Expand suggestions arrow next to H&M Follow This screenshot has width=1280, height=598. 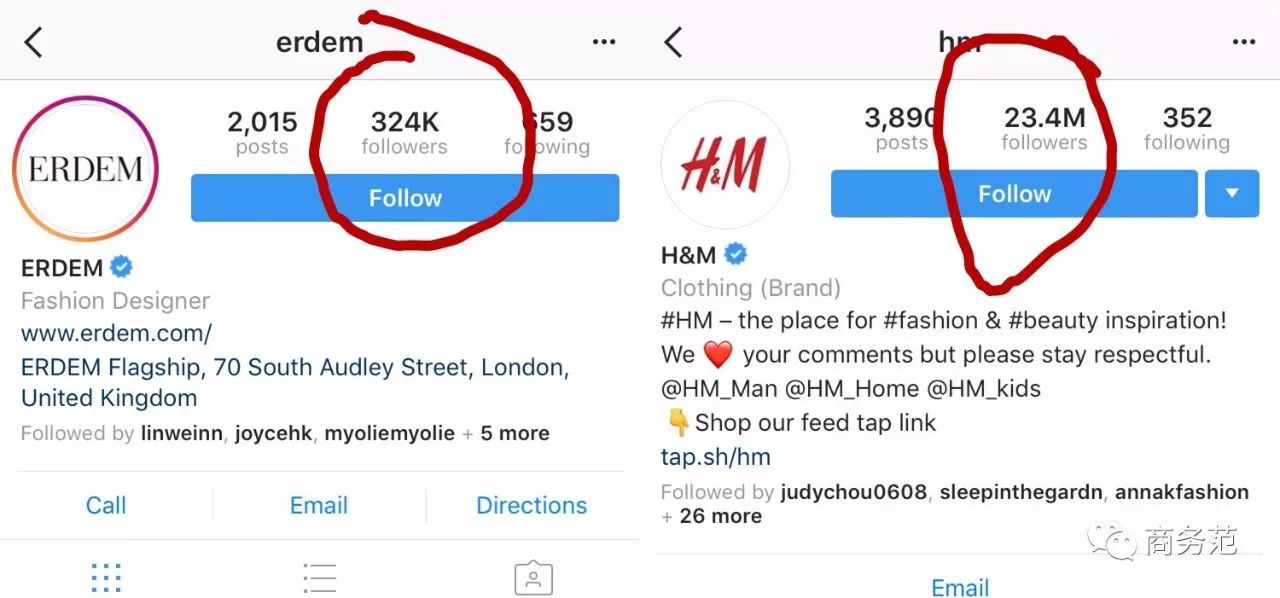tap(1232, 193)
